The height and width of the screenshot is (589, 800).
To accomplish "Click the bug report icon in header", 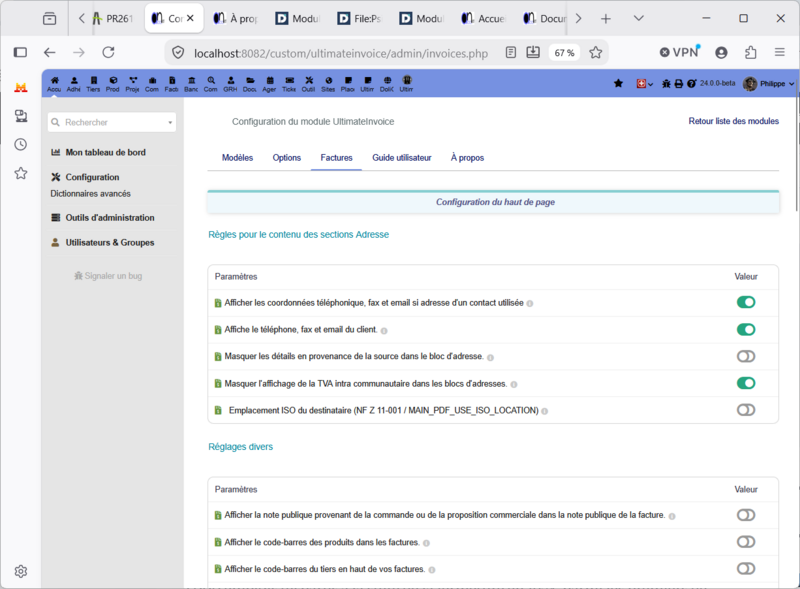I will [666, 84].
